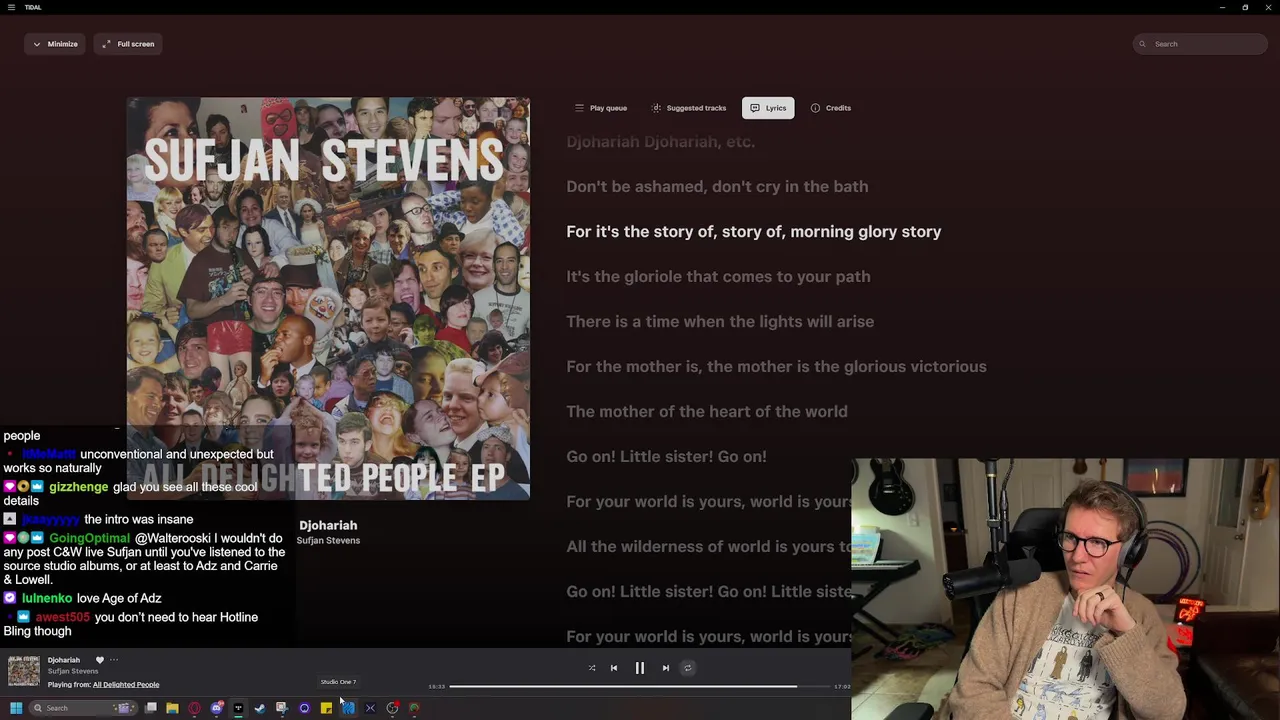Viewport: 1280px width, 720px height.
Task: Select the Lyrics tab
Action: pyautogui.click(x=768, y=108)
